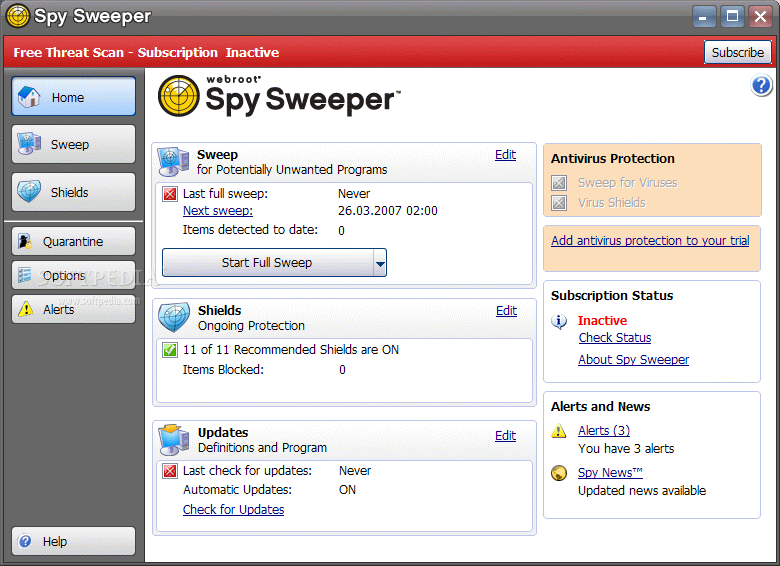Edit the Shields section settings

(x=506, y=311)
